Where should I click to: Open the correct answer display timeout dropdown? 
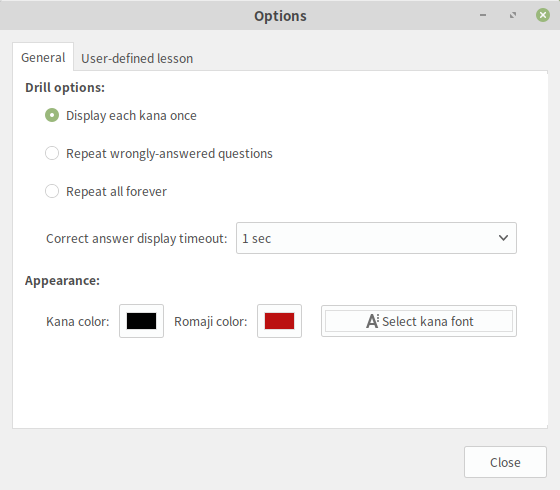pyautogui.click(x=376, y=238)
